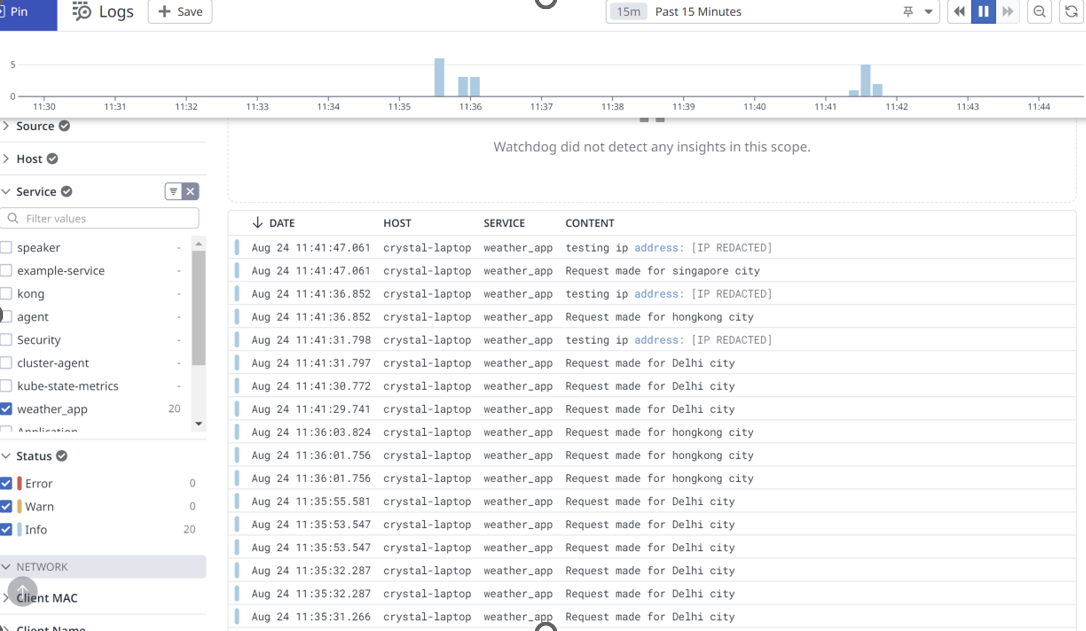The height and width of the screenshot is (631, 1086).
Task: Clear the Service facet with X icon
Action: point(190,192)
